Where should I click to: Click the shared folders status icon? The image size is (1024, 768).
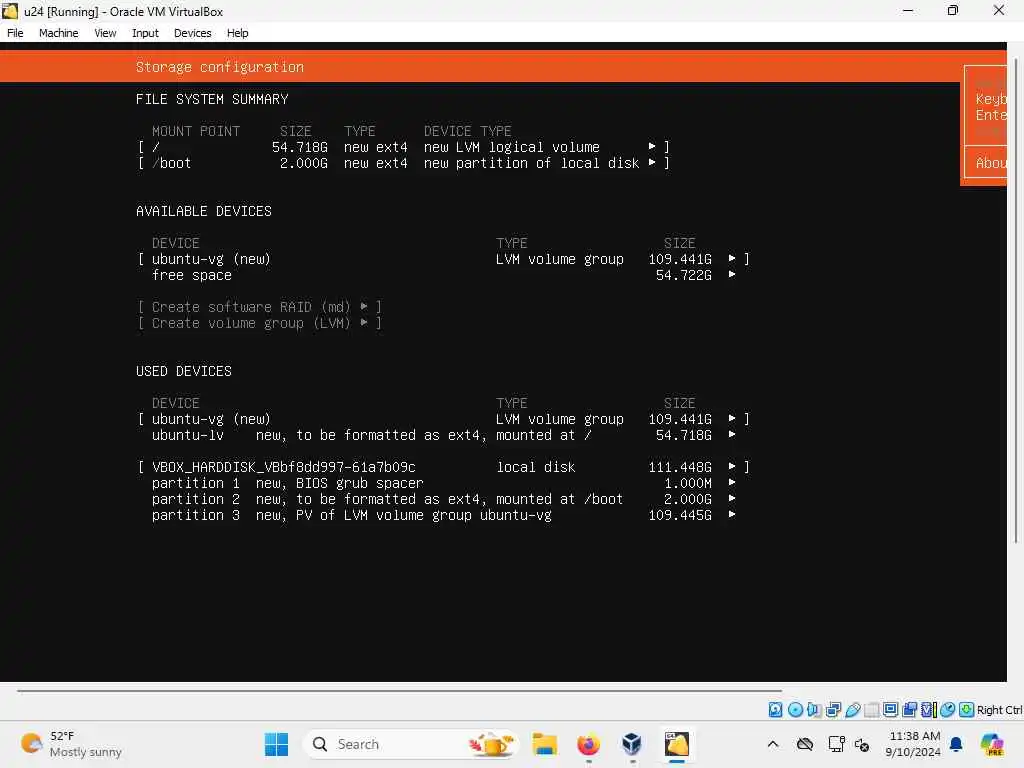click(x=871, y=710)
